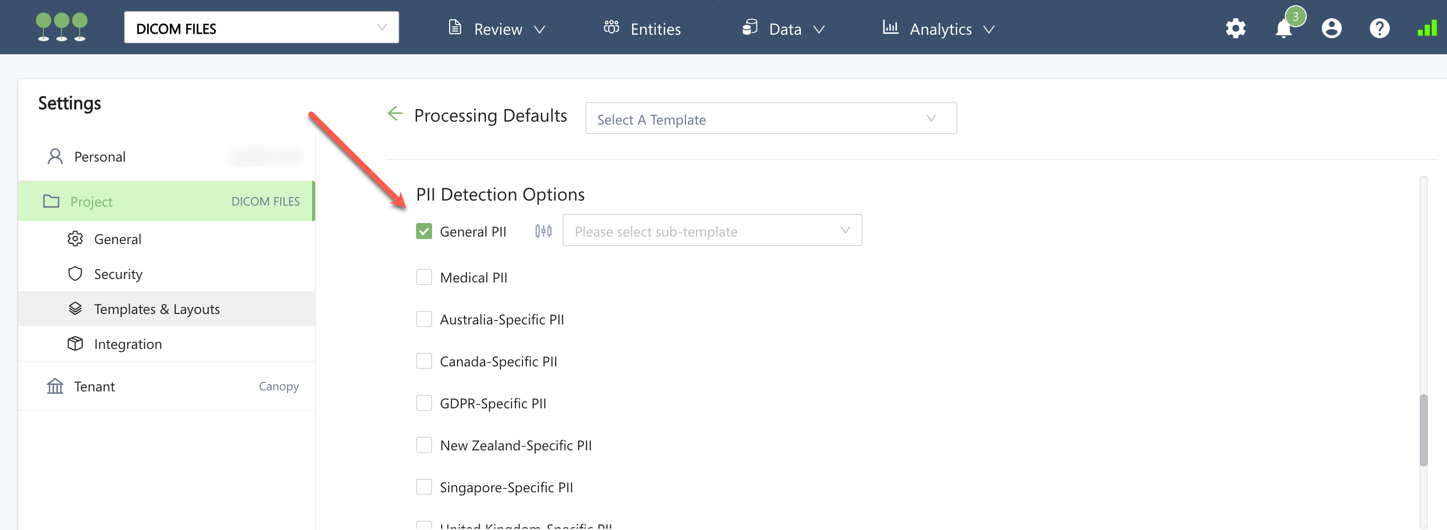Image resolution: width=1447 pixels, height=530 pixels.
Task: Click the user account profile icon
Action: [x=1331, y=29]
